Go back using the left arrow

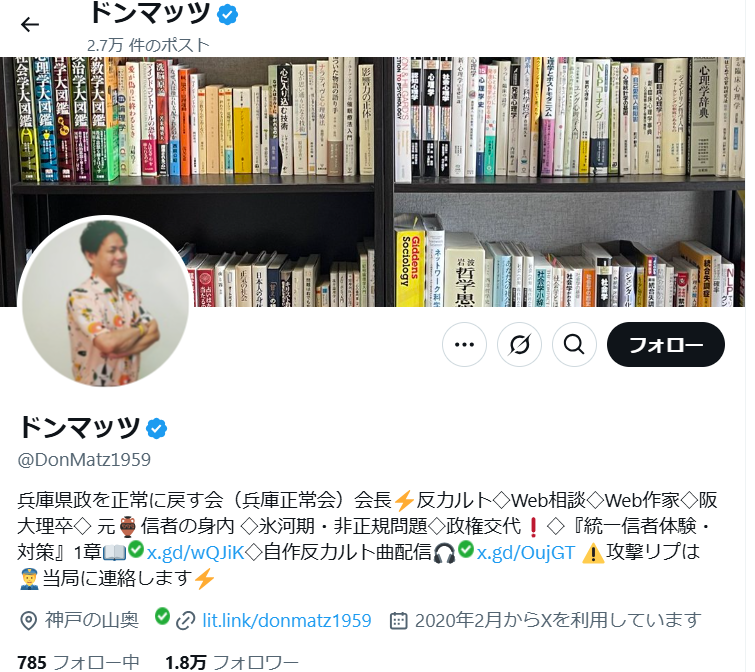click(30, 24)
